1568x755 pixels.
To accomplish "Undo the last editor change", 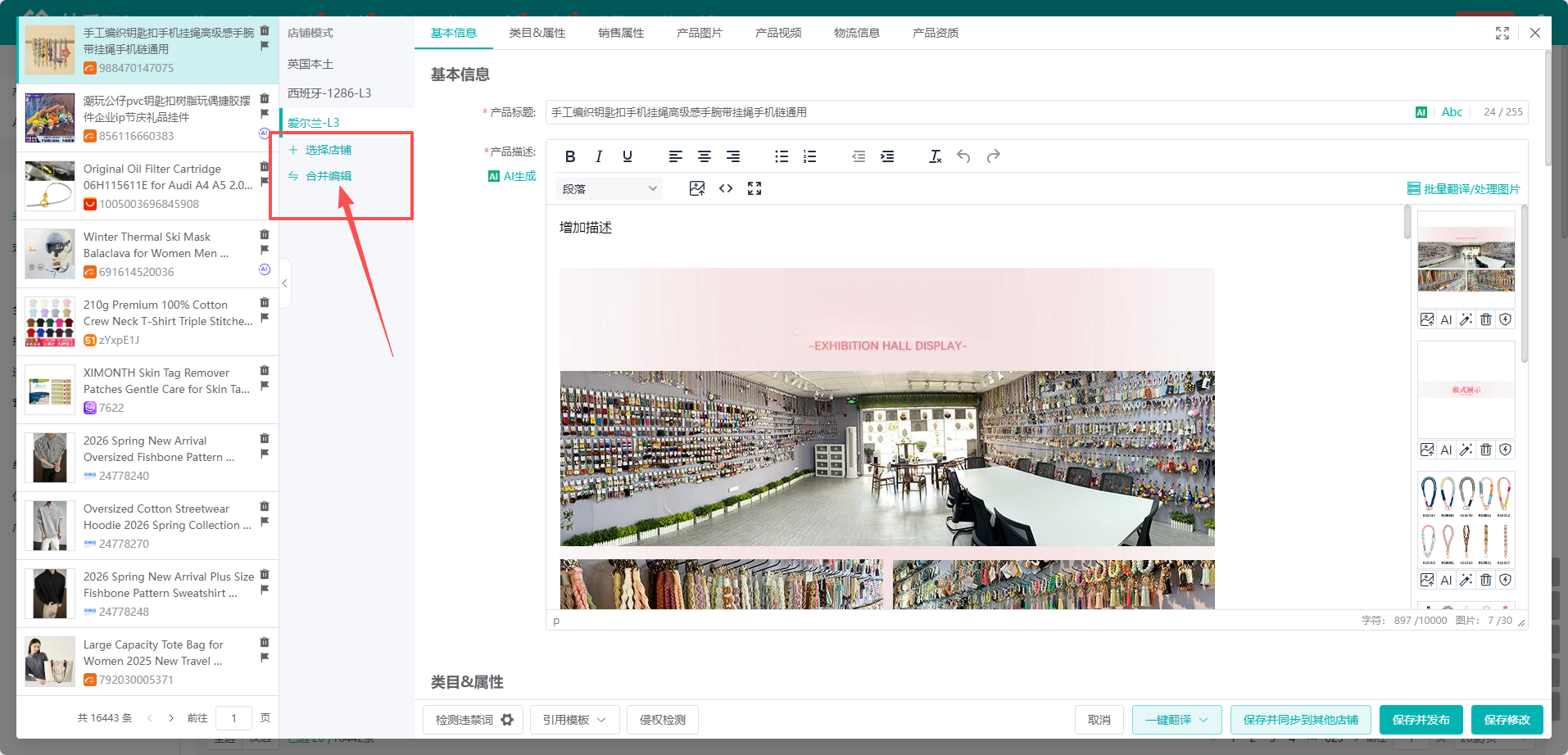I will coord(964,156).
